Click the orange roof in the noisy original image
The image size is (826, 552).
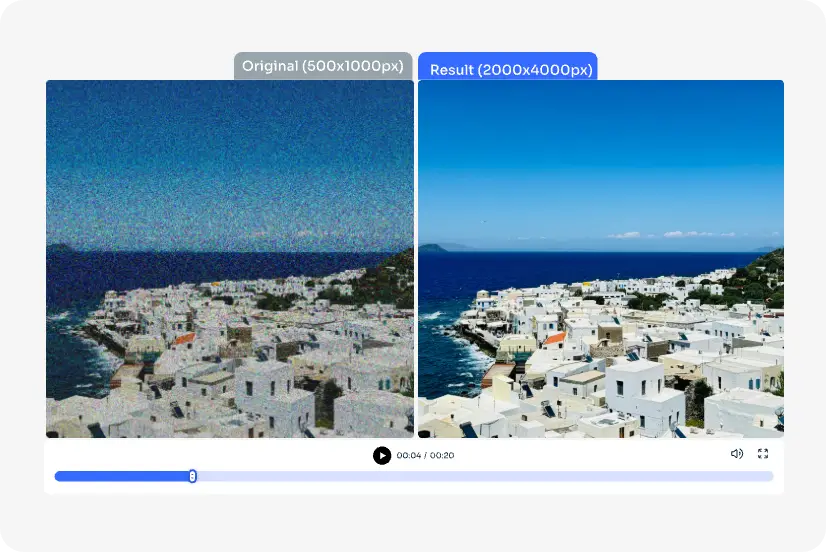pyautogui.click(x=184, y=339)
